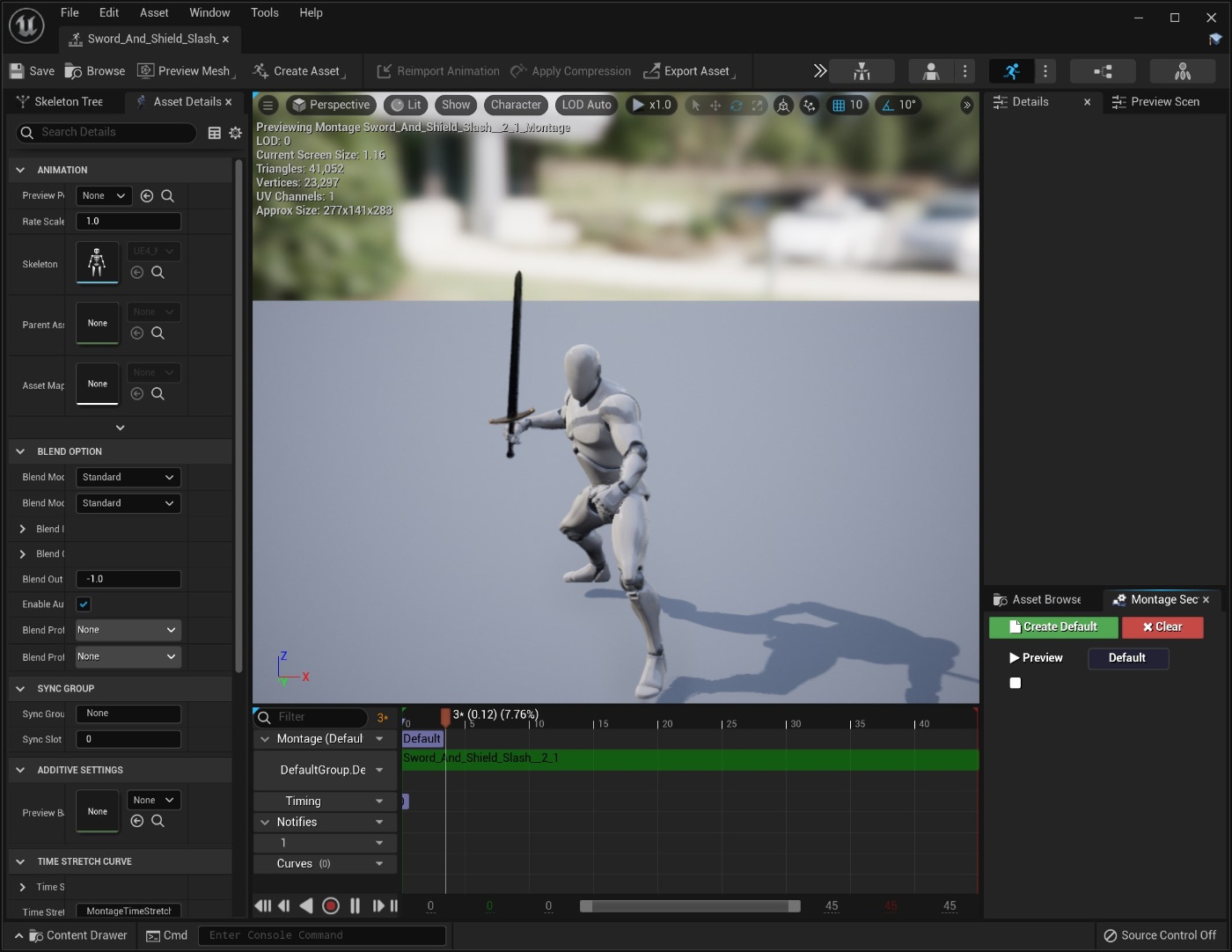1232x952 pixels.
Task: Open the viewport options hamburger menu icon
Action: tap(267, 105)
